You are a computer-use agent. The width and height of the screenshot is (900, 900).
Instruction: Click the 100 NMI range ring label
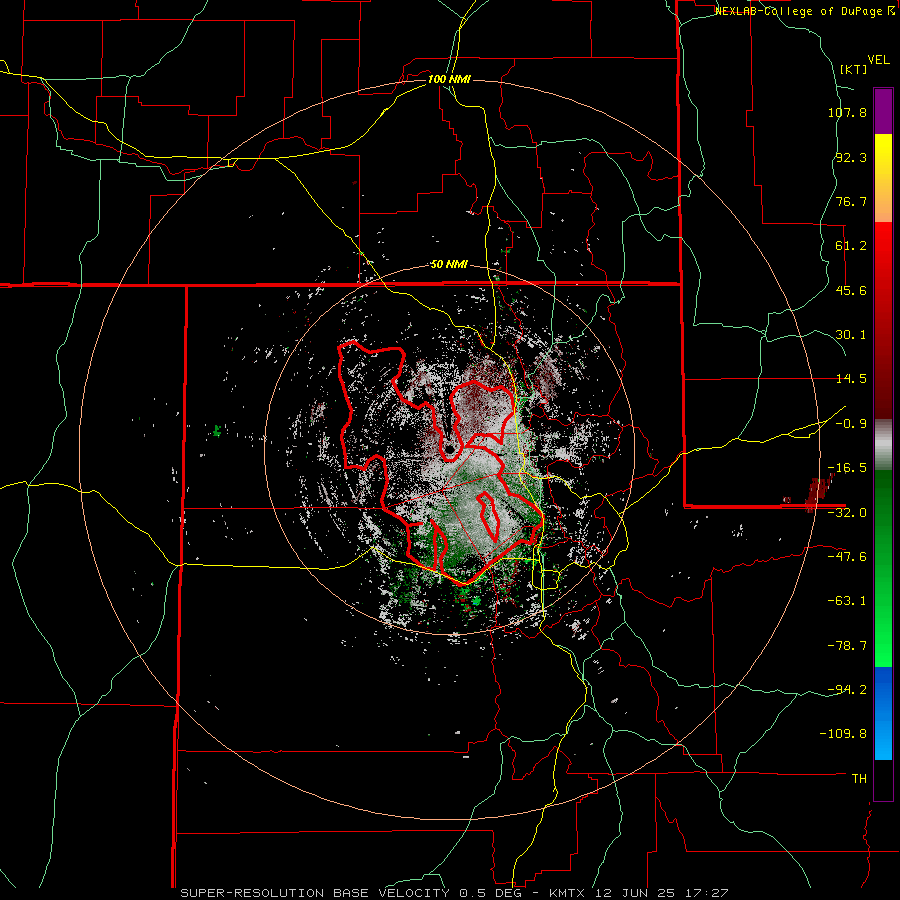click(449, 79)
